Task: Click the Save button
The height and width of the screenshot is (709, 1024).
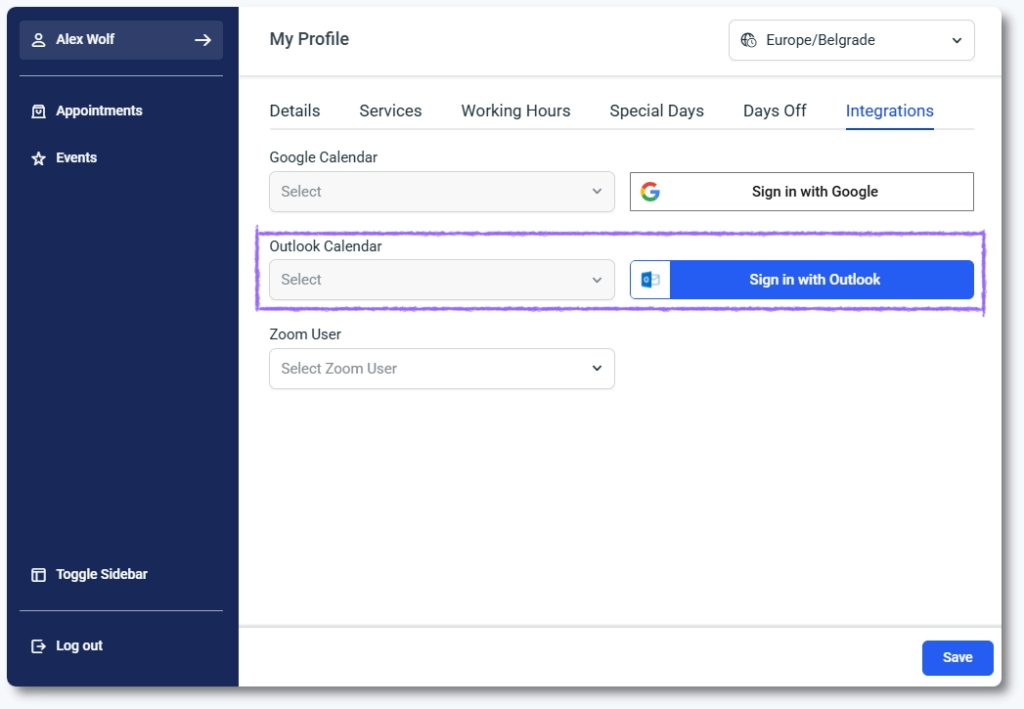Action: 957,657
